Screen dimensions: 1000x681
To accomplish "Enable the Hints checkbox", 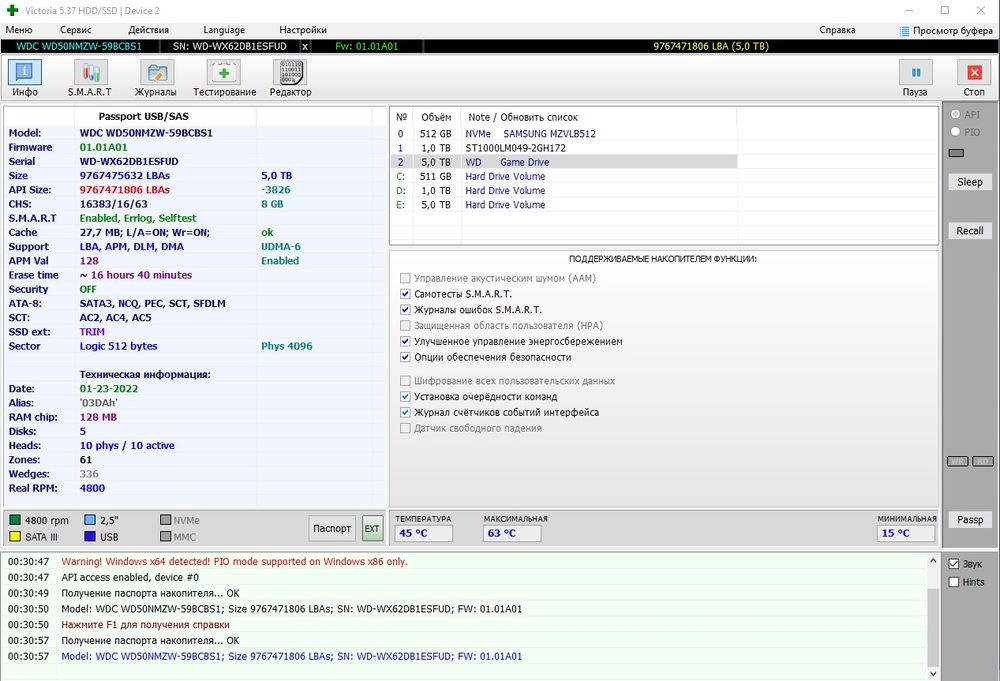I will [954, 582].
